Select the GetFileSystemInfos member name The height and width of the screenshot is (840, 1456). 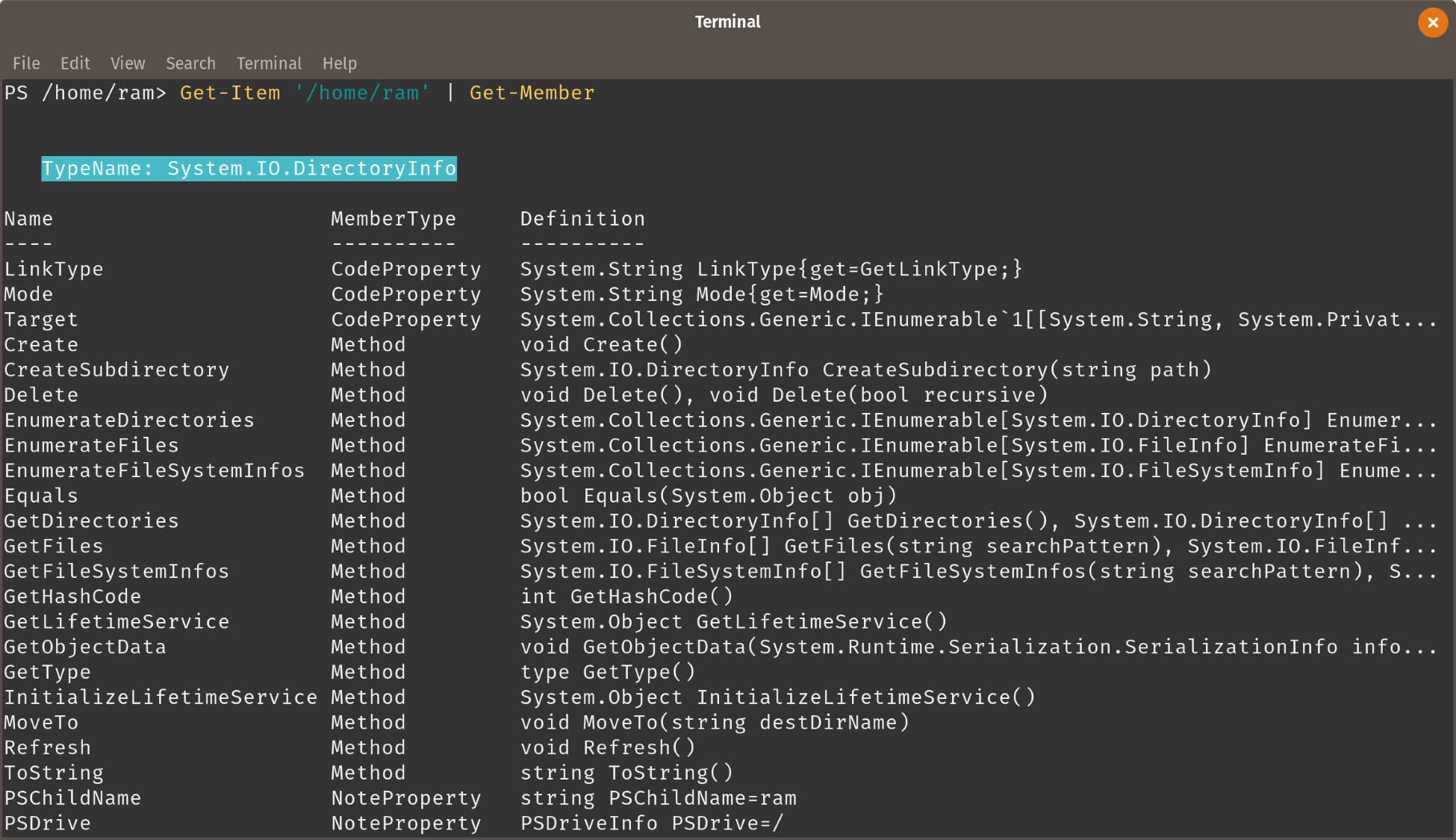click(116, 571)
